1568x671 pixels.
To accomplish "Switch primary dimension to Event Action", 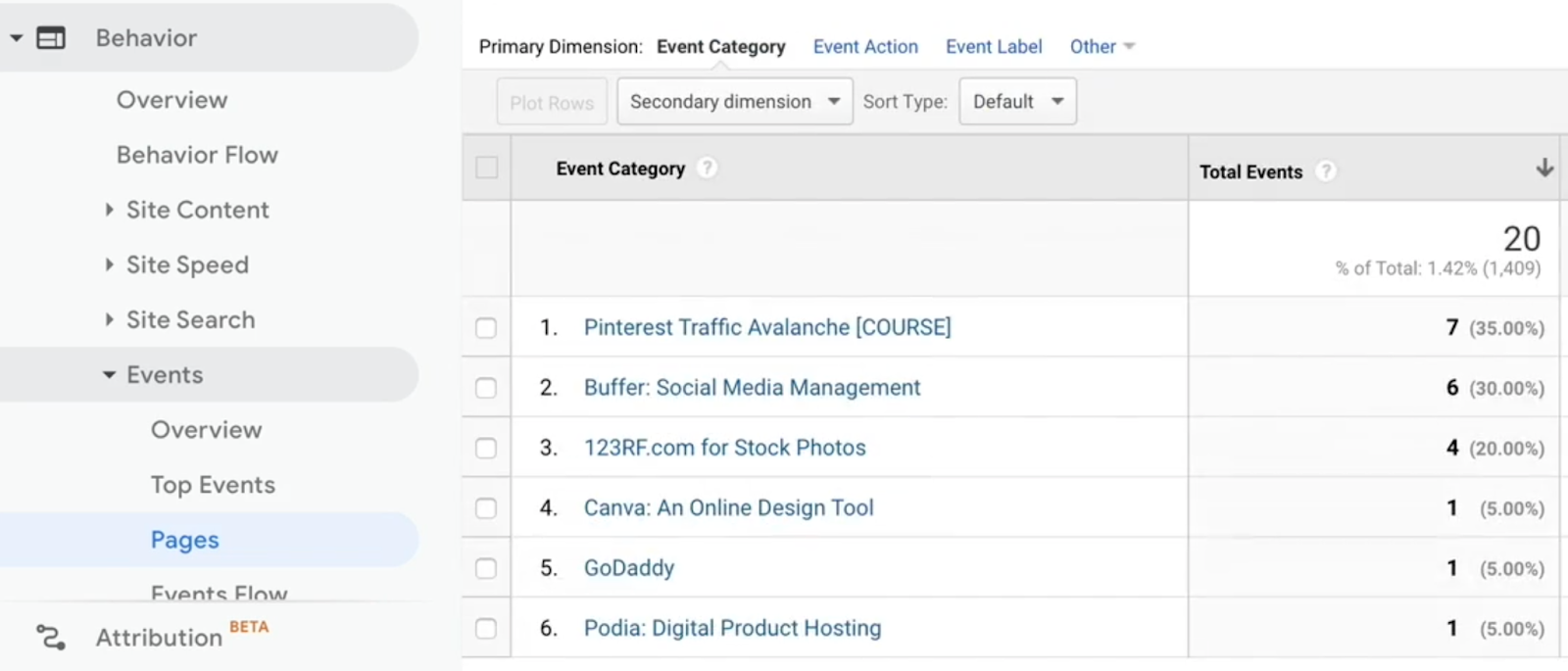I will click(865, 47).
